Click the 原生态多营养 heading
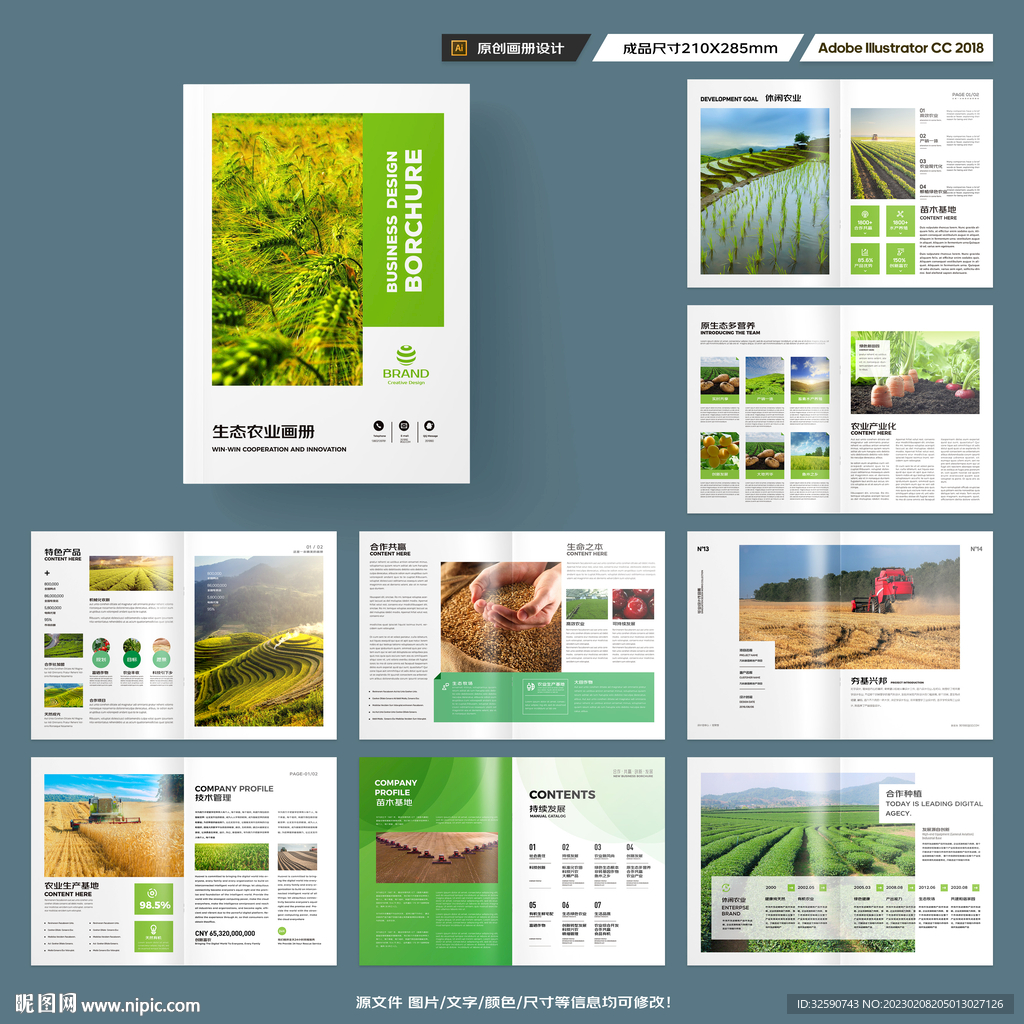The height and width of the screenshot is (1024, 1024). [x=728, y=325]
